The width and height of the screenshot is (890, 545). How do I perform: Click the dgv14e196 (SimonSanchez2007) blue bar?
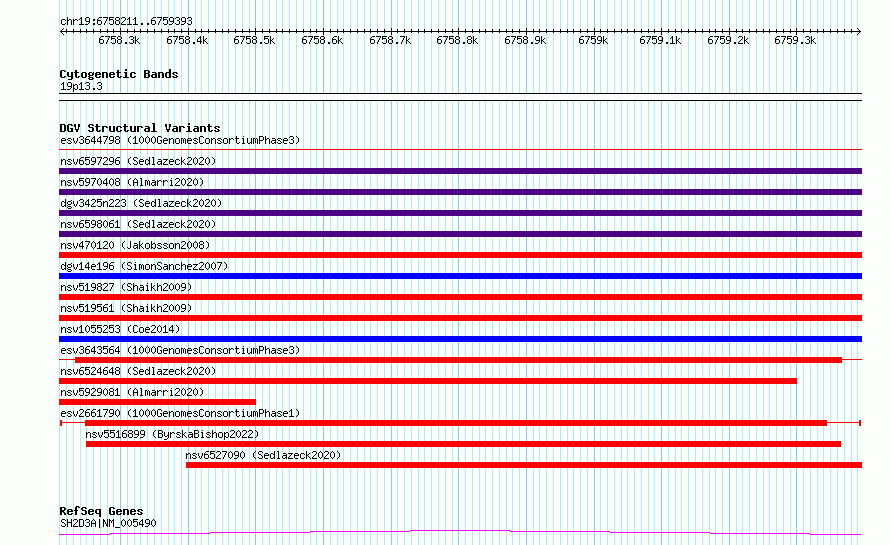click(460, 276)
